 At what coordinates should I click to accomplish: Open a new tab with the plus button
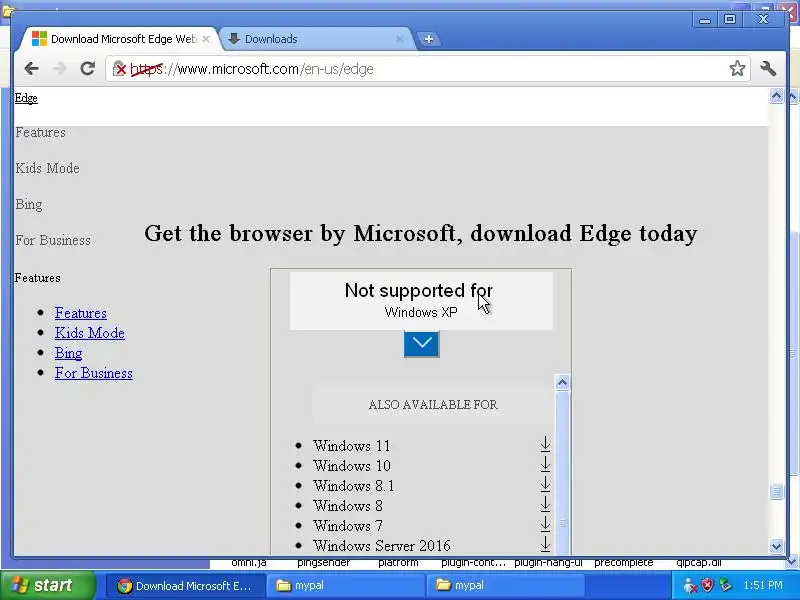[x=429, y=39]
